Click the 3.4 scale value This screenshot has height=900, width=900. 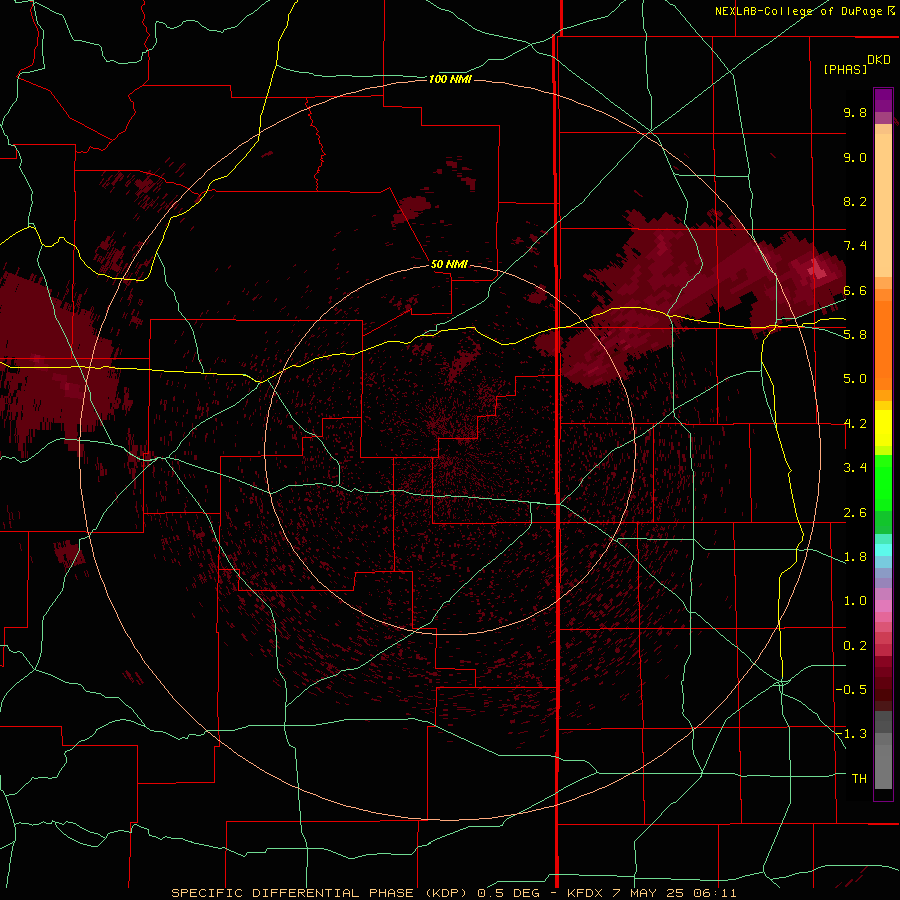[x=855, y=468]
